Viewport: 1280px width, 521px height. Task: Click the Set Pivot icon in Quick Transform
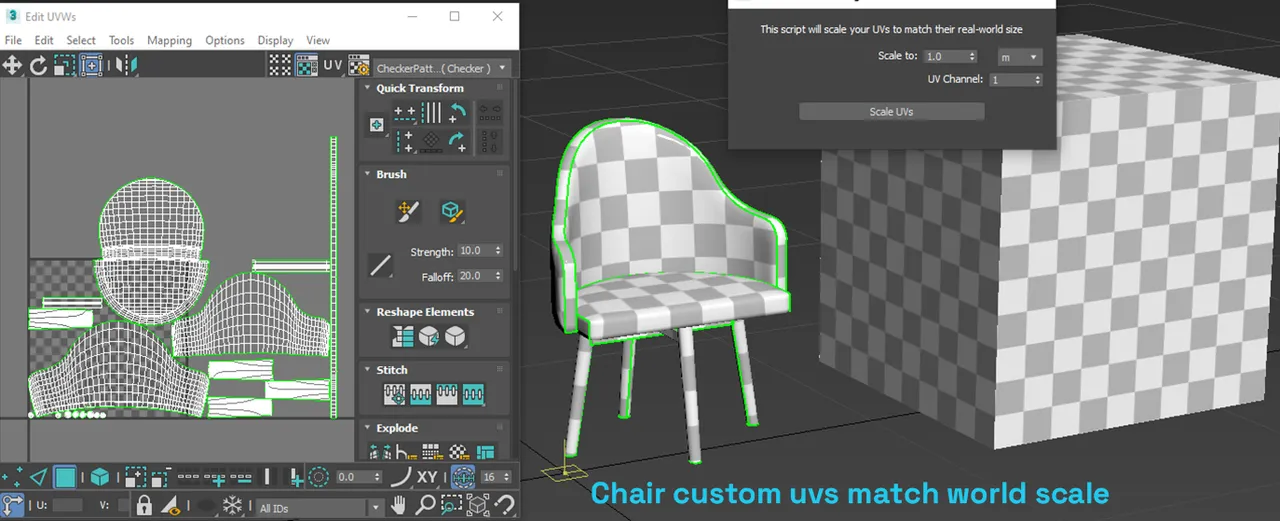click(x=377, y=125)
